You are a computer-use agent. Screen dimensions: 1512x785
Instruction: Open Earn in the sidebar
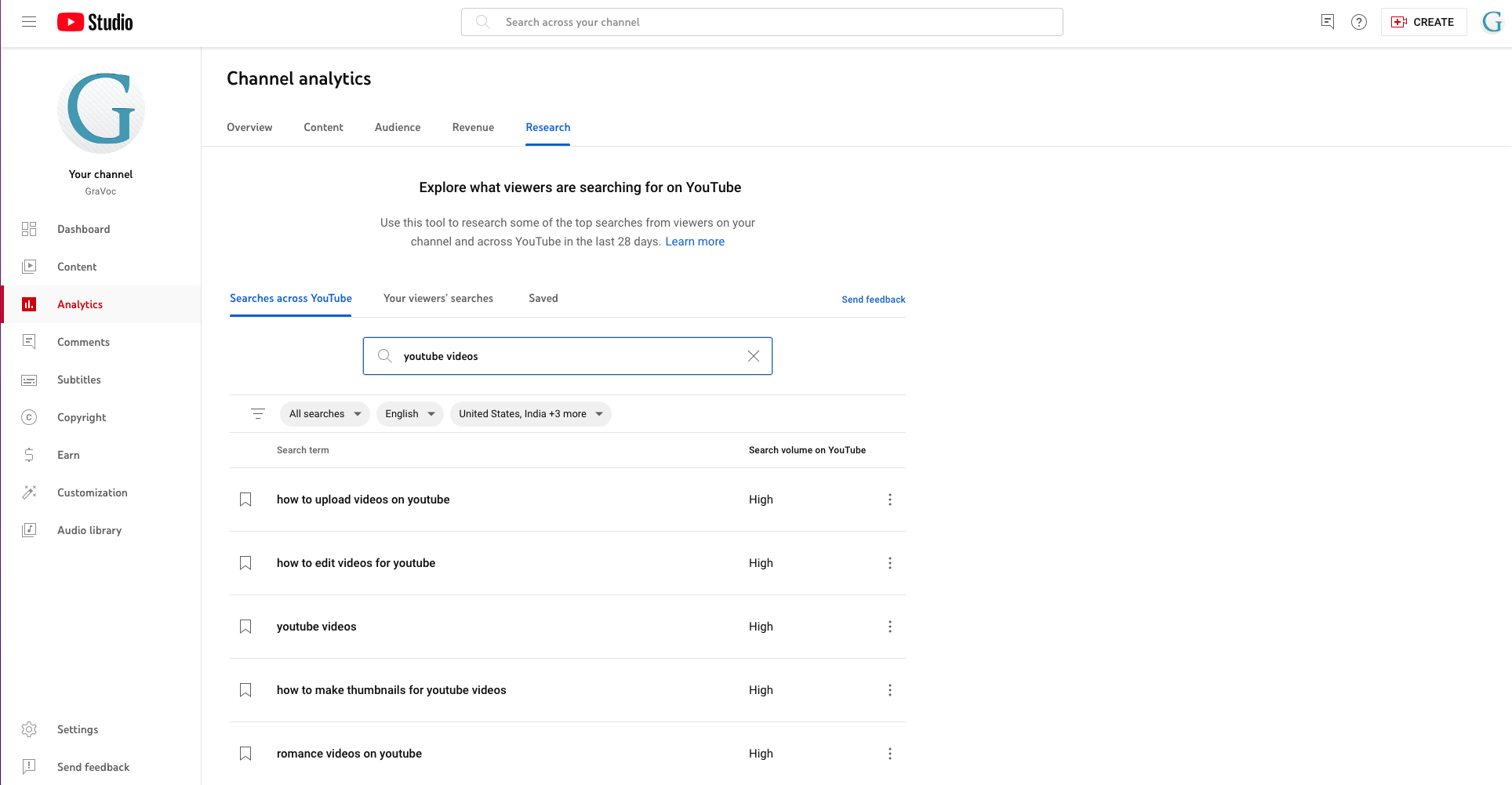click(100, 455)
